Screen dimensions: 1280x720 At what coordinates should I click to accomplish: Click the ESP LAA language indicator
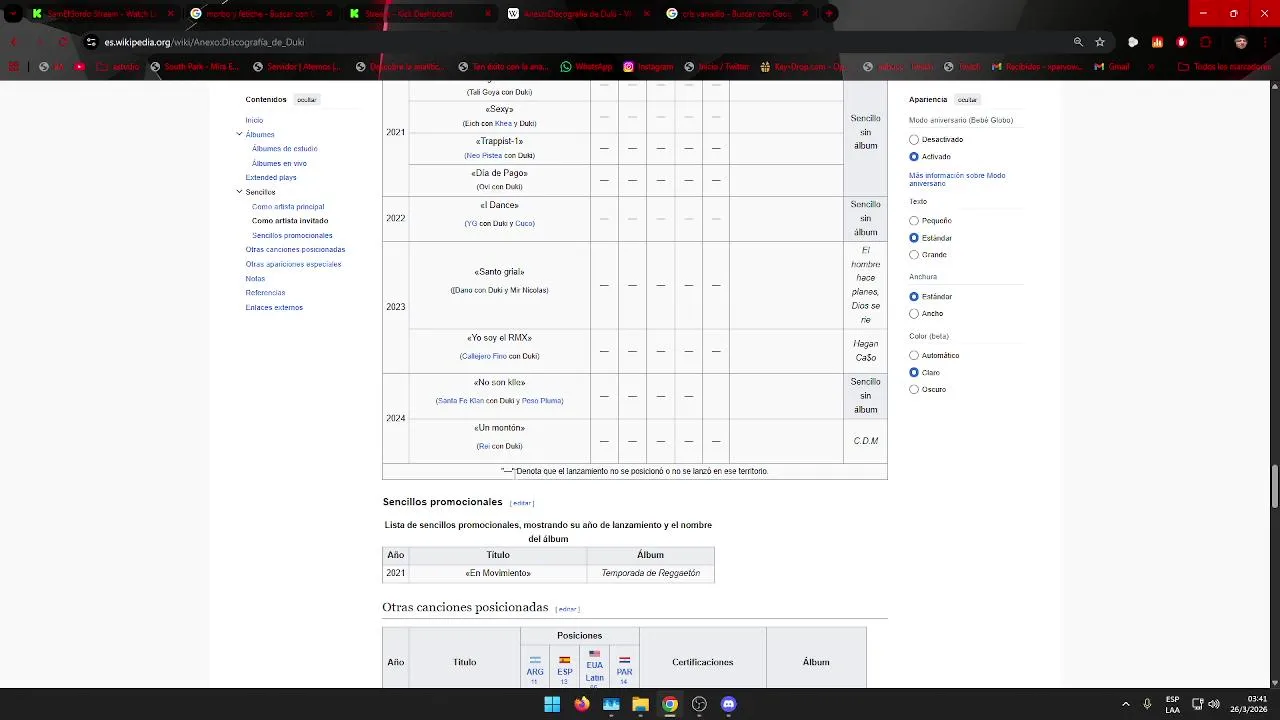coord(1172,704)
